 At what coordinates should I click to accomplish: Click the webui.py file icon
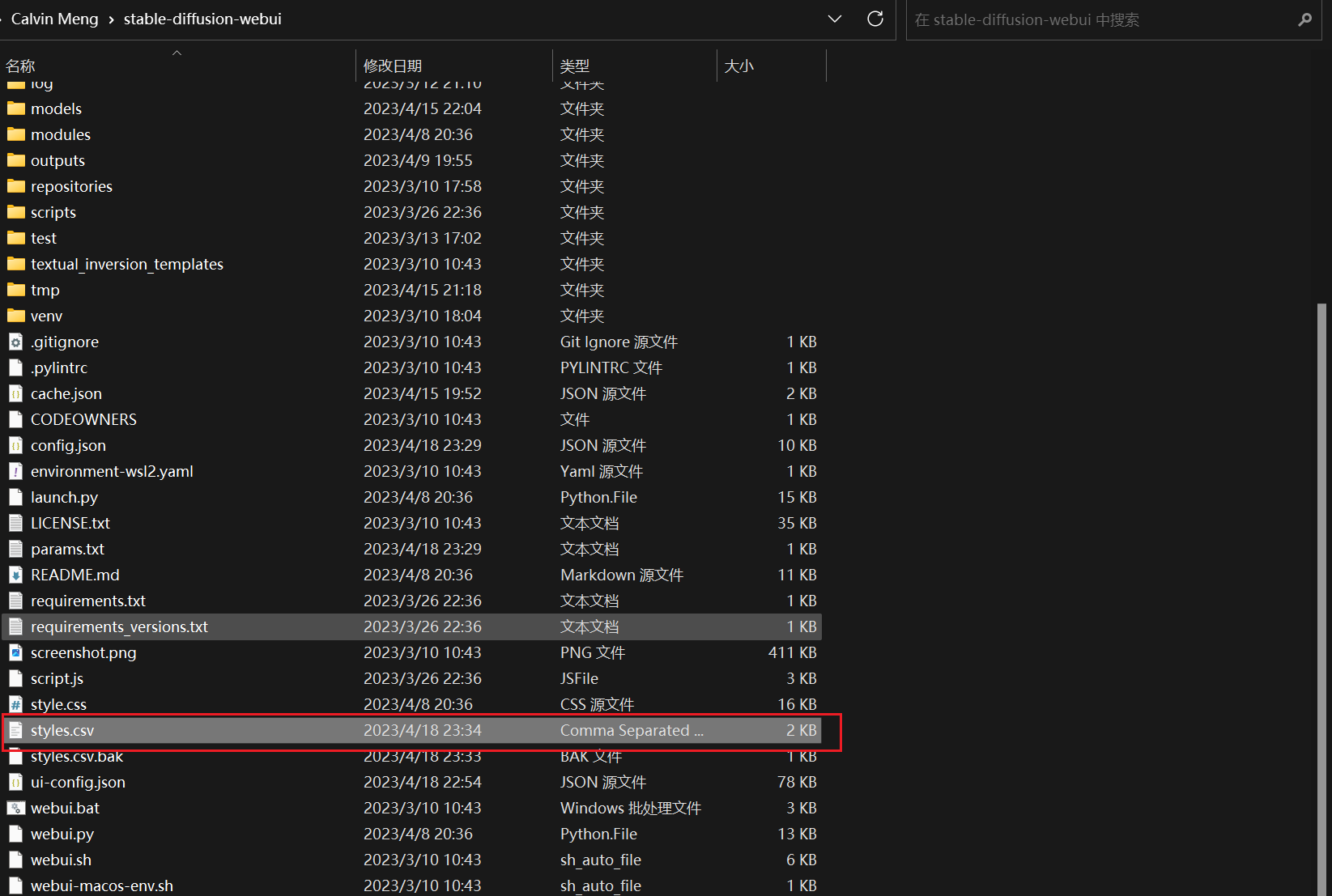click(x=16, y=834)
